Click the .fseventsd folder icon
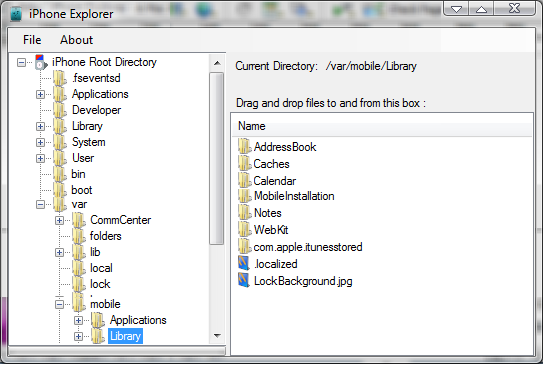 [x=60, y=78]
